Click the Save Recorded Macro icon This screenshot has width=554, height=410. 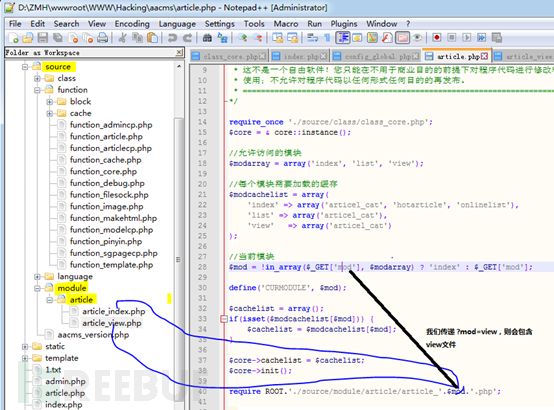(497, 37)
